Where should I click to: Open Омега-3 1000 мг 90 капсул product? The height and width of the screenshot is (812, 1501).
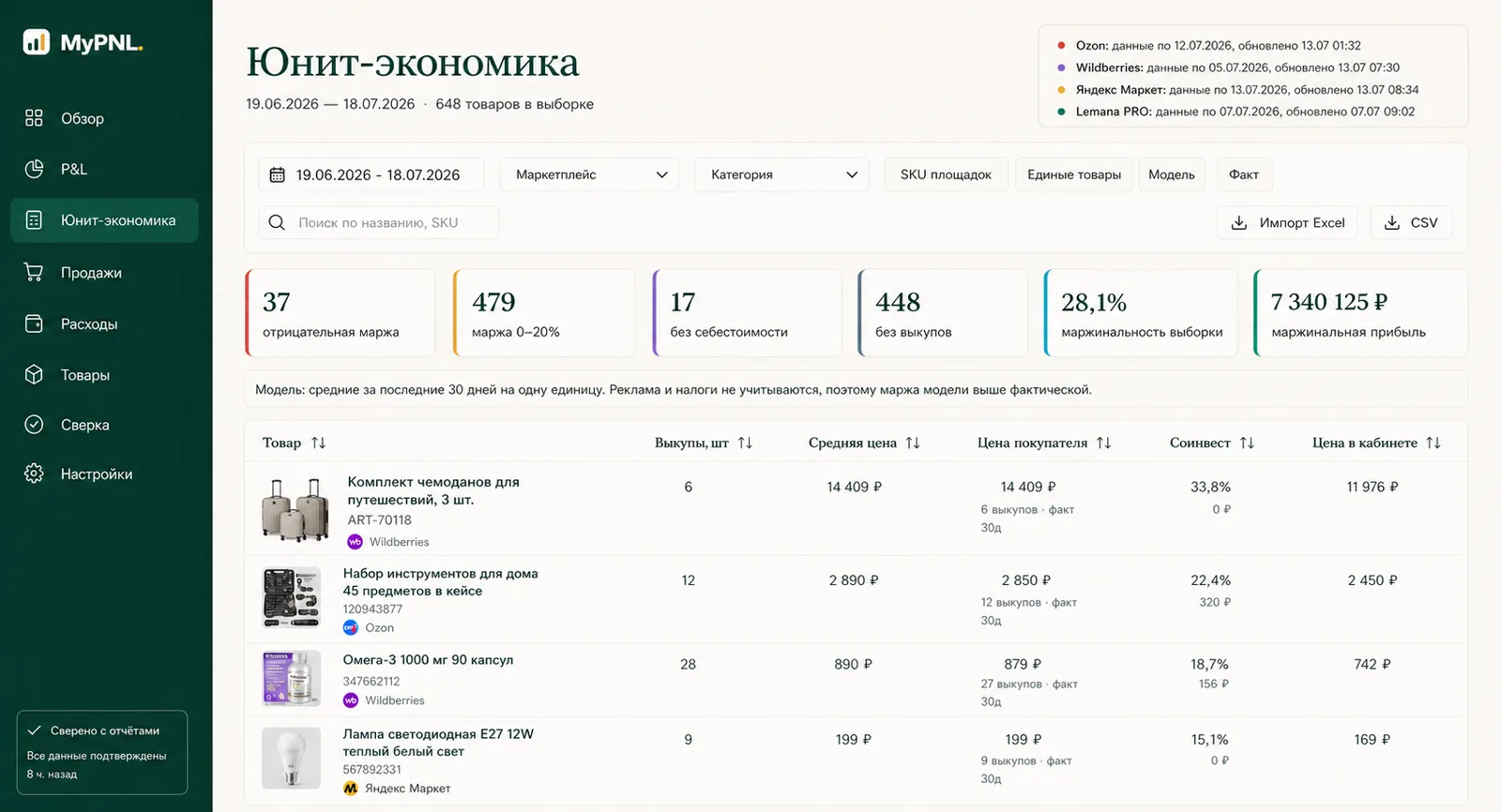[428, 660]
